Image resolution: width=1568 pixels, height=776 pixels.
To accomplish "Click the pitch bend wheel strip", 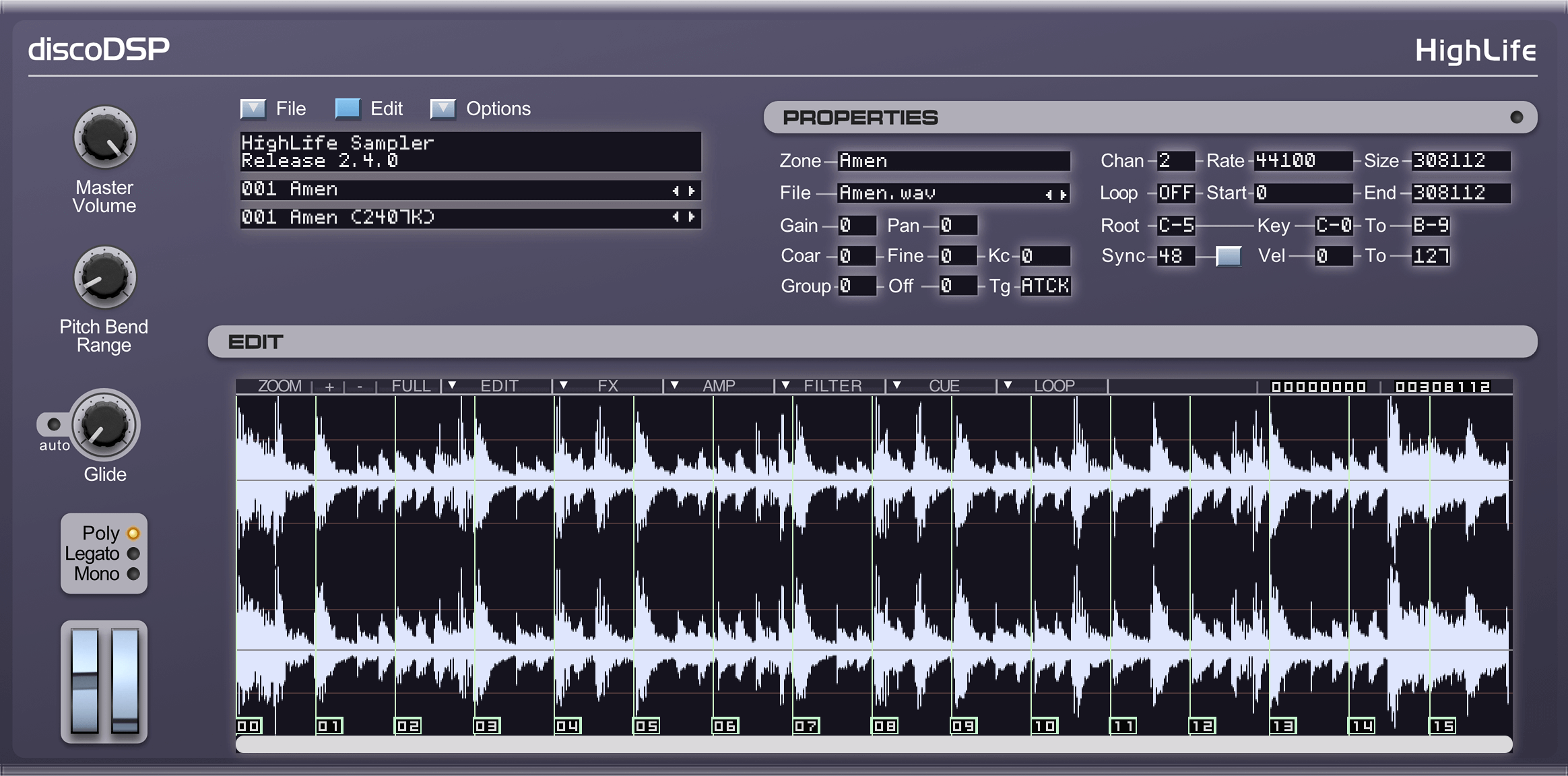I will click(85, 680).
